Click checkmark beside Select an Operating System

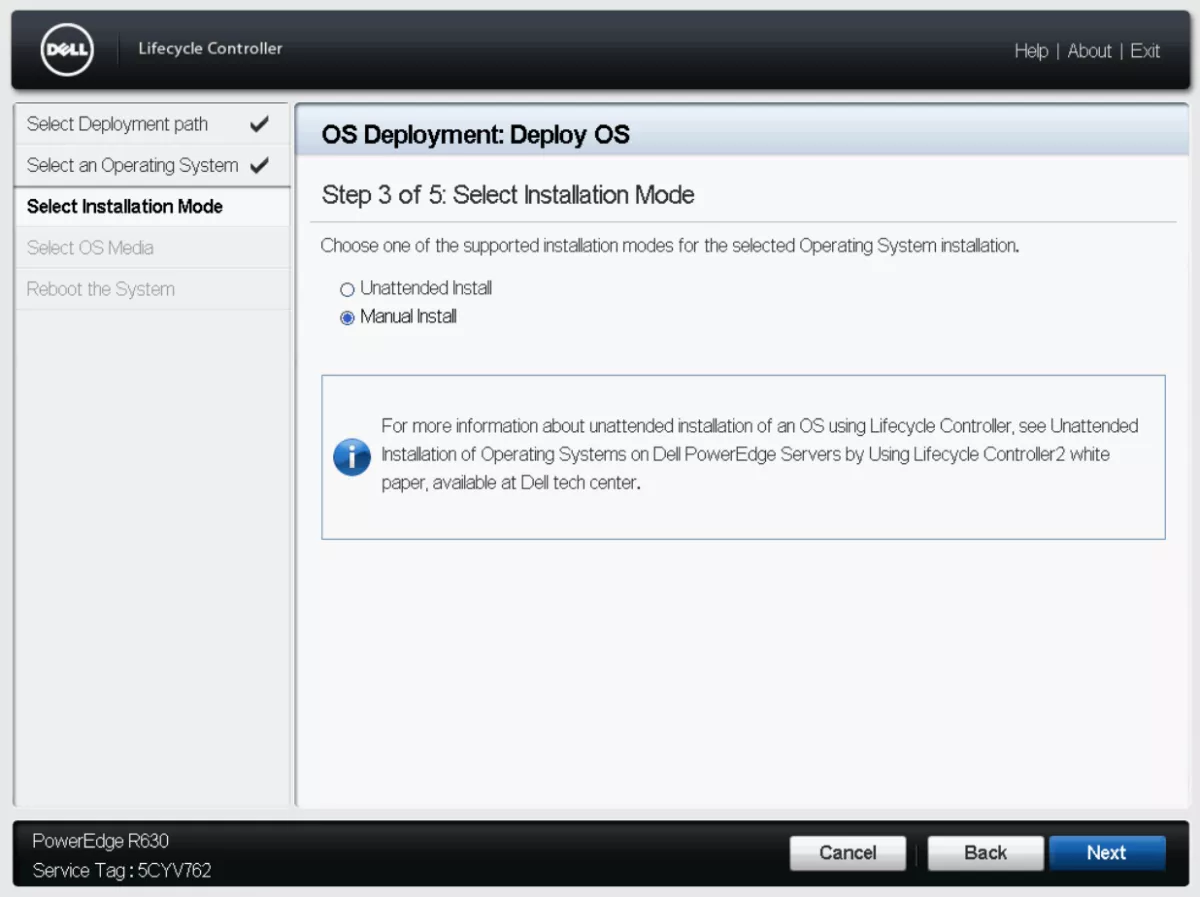tap(259, 165)
